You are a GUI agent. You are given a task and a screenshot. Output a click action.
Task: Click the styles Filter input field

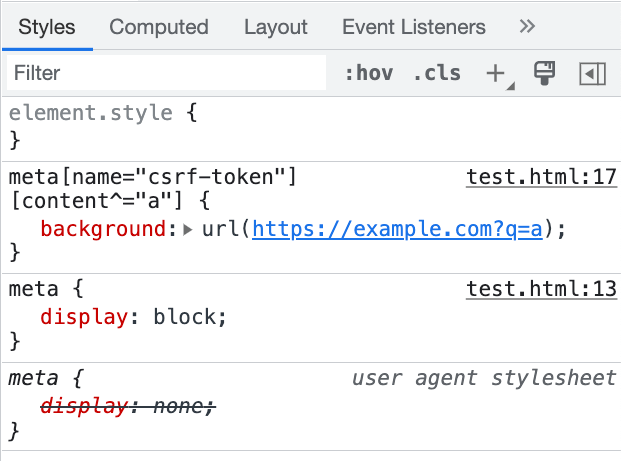[167, 73]
